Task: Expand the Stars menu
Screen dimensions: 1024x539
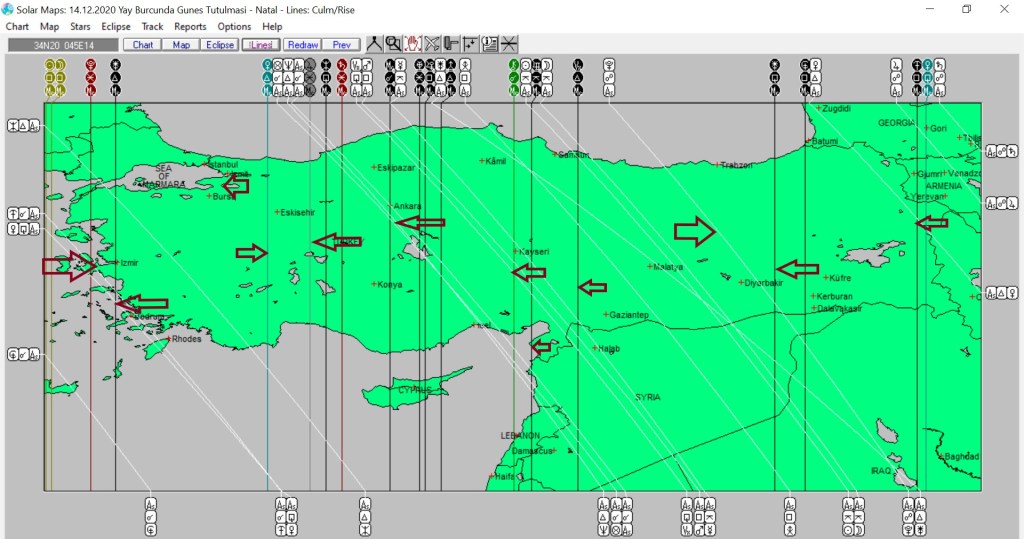Action: [80, 27]
